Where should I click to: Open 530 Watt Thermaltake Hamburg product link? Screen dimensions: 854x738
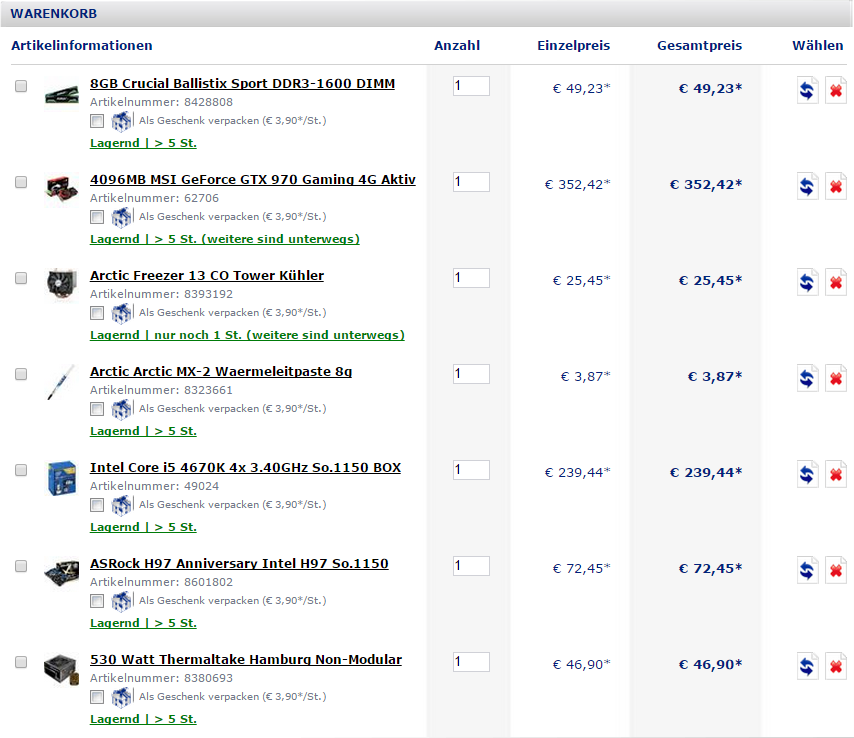tap(246, 660)
